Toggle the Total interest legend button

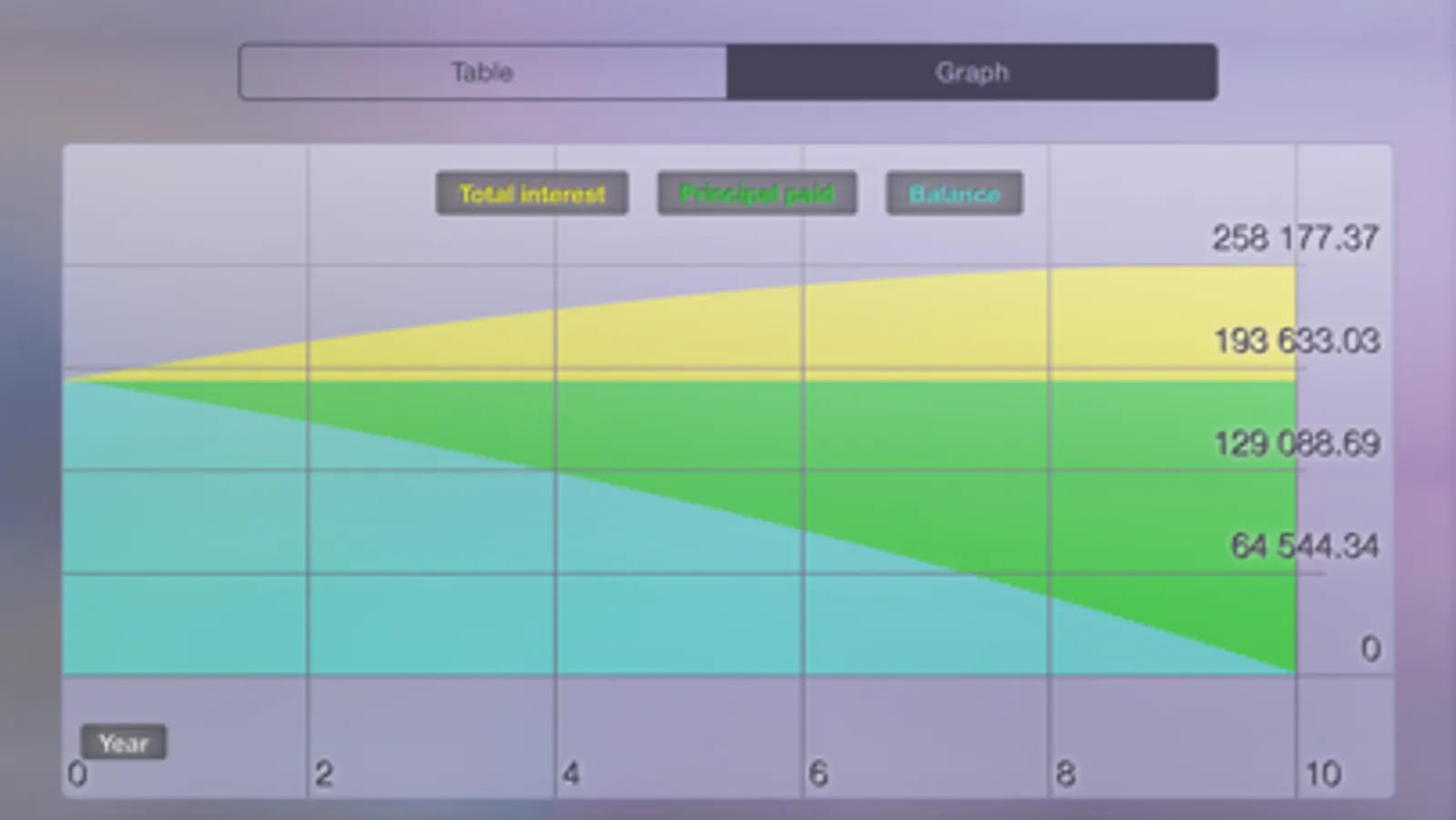532,193
